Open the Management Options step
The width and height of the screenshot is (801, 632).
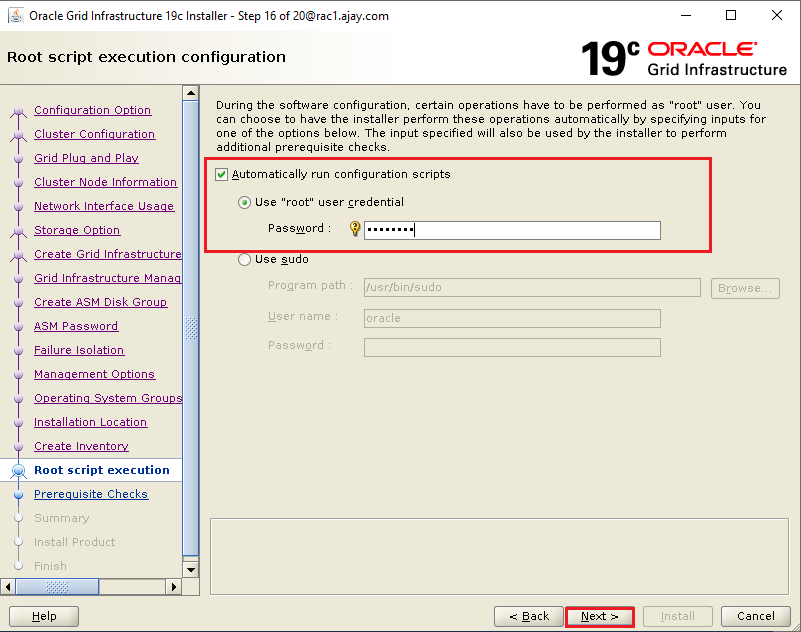click(95, 374)
